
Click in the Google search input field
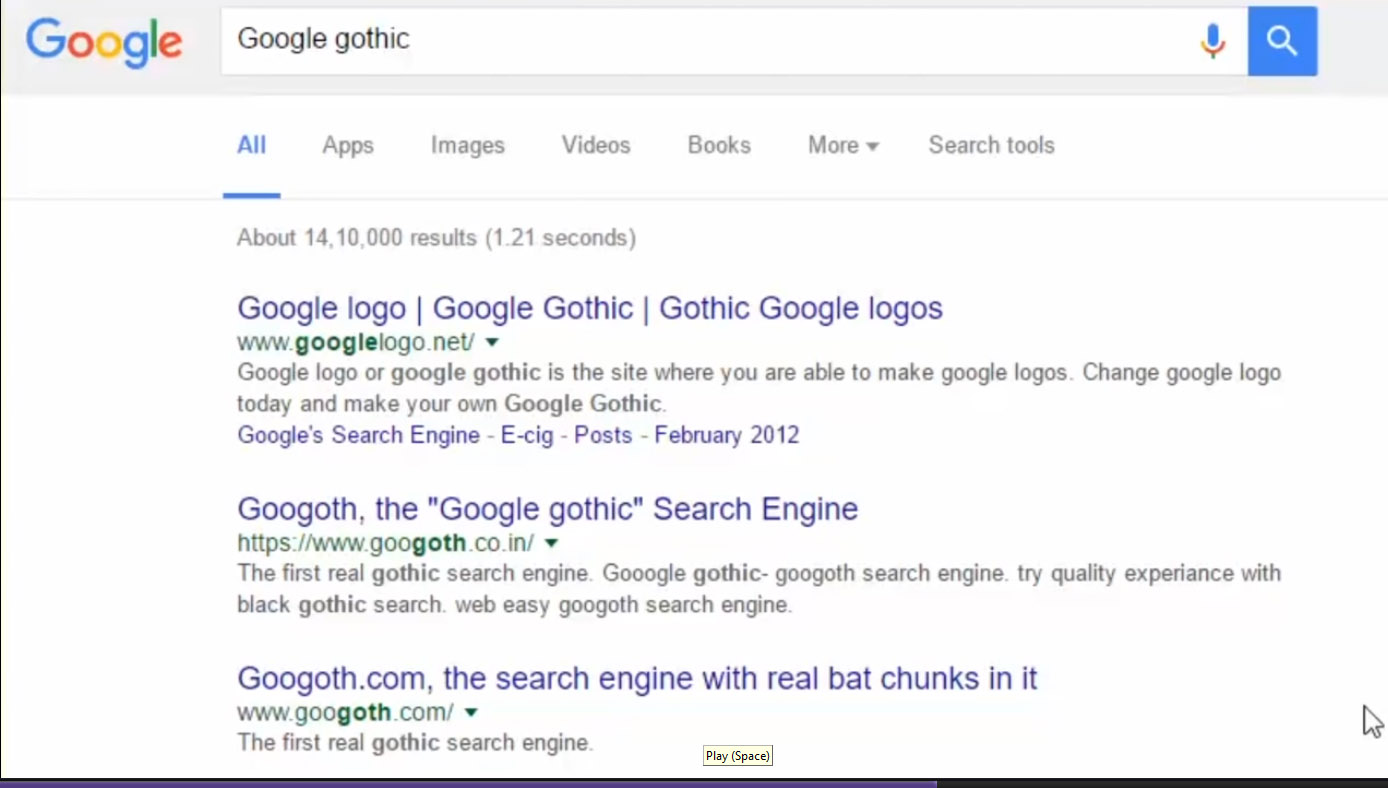click(700, 40)
